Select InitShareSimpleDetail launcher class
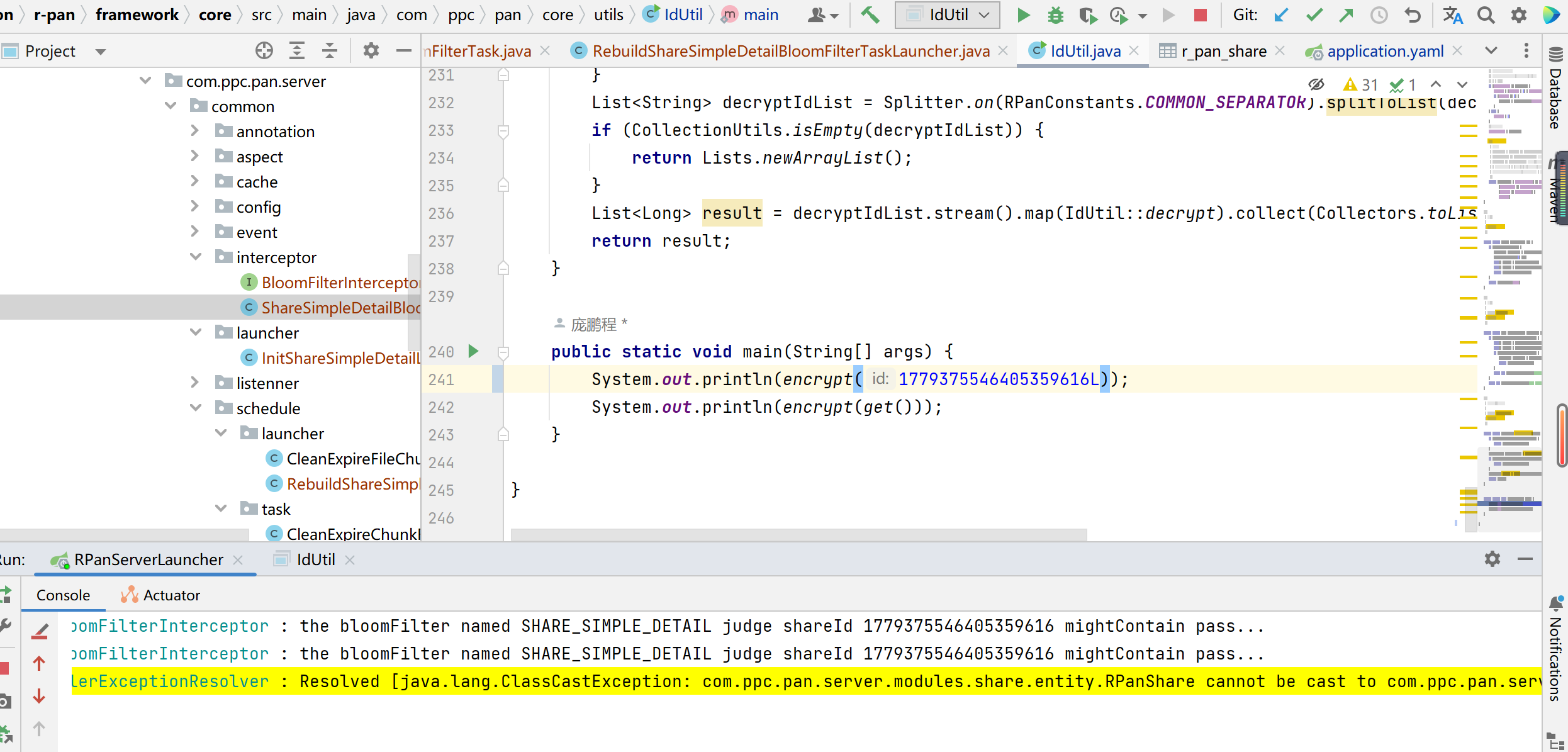 tap(330, 358)
